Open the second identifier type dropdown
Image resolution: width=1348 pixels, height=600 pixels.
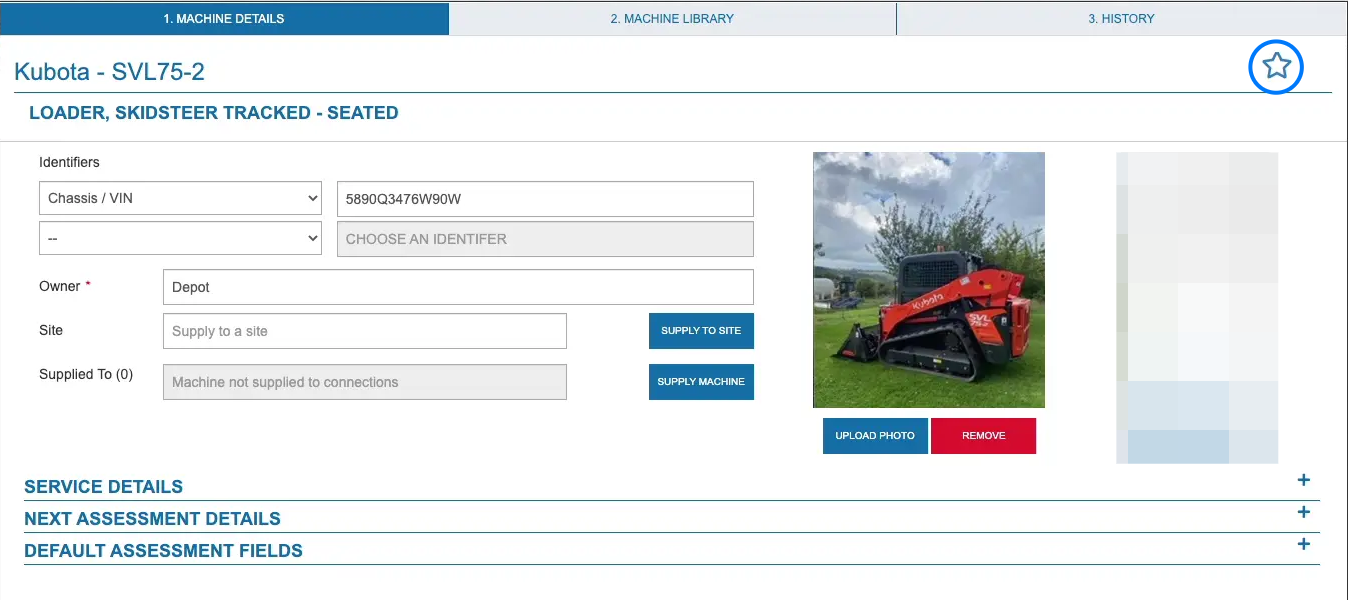180,239
